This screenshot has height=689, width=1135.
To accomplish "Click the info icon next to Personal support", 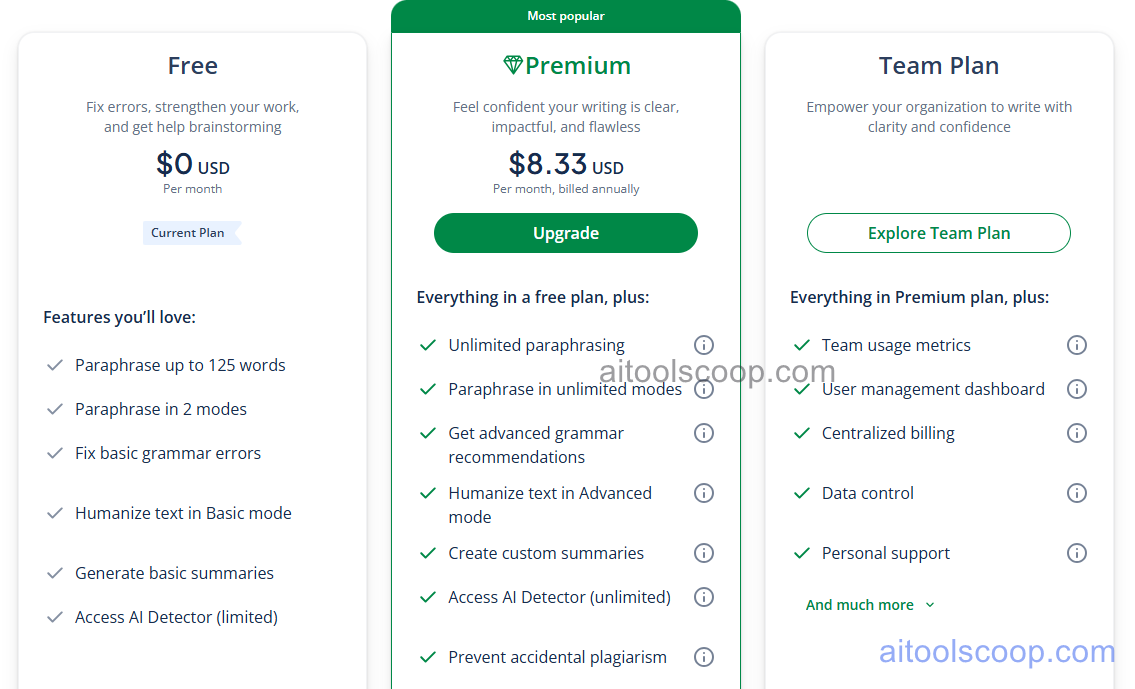I will coord(1077,553).
